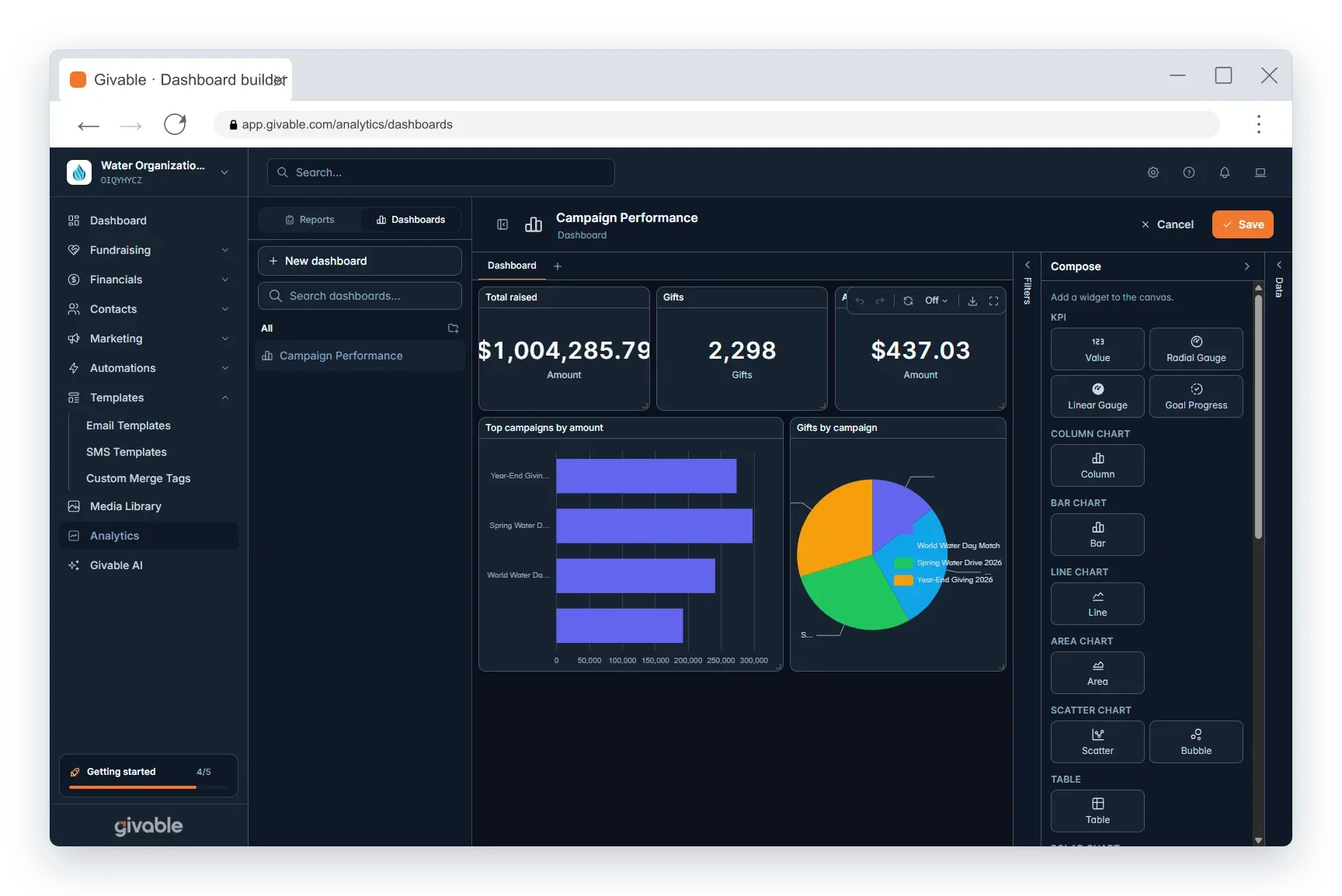Add a Linear Gauge widget
Viewport: 1342px width, 896px height.
[x=1097, y=396]
